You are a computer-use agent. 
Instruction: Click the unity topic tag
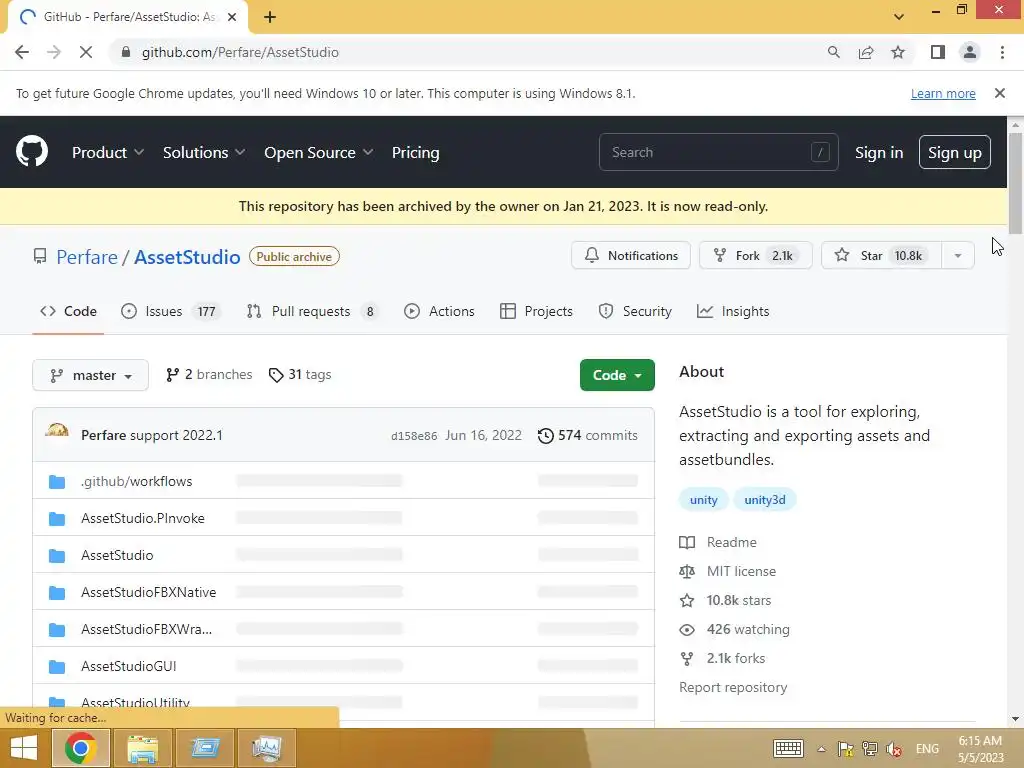(x=703, y=500)
